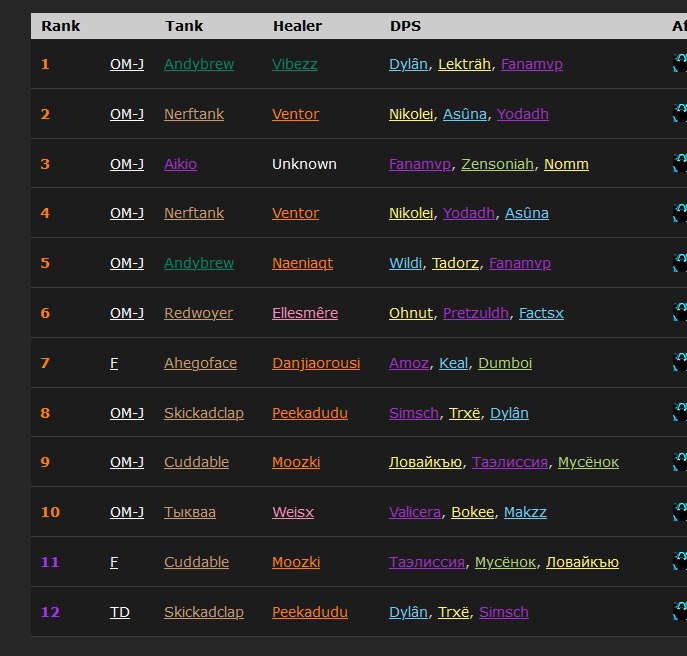687x656 pixels.
Task: Open healer Moozki in rank 9 row
Action: 296,462
